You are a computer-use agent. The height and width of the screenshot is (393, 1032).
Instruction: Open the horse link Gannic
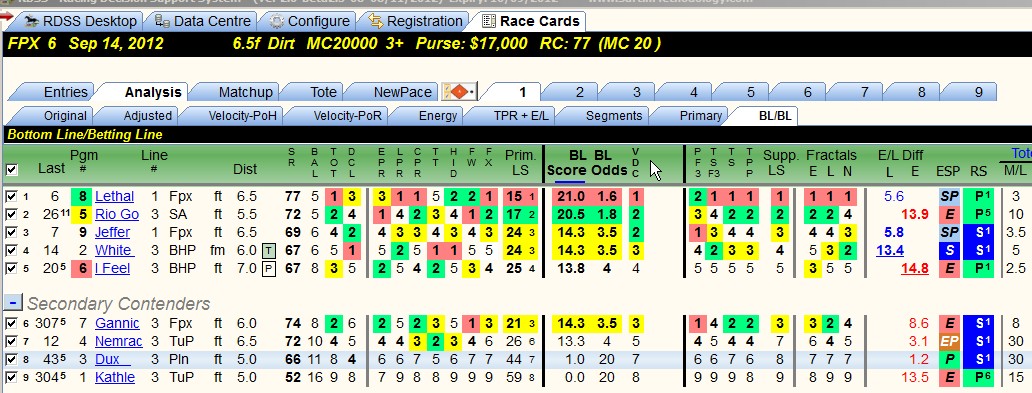[117, 323]
